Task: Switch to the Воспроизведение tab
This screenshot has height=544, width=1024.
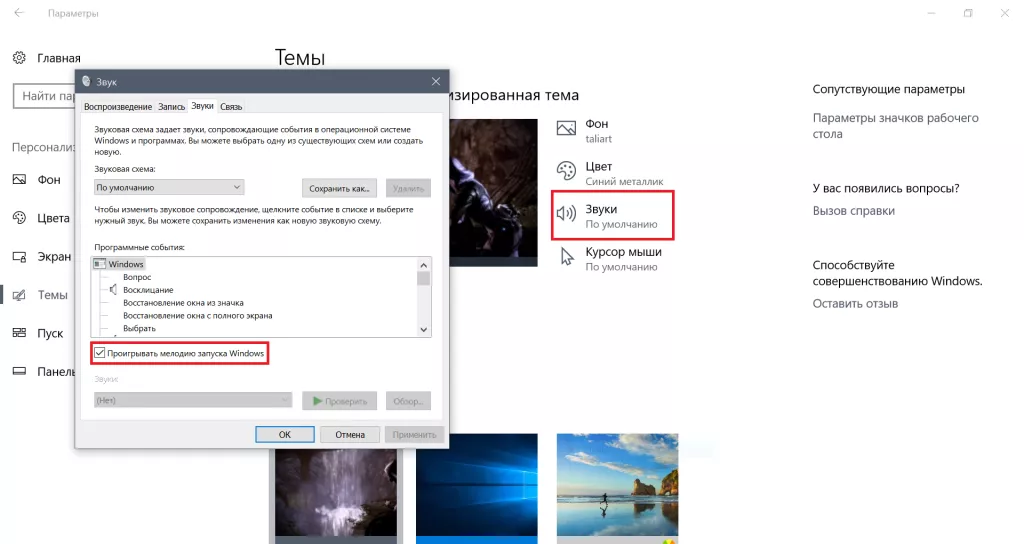Action: pos(118,106)
